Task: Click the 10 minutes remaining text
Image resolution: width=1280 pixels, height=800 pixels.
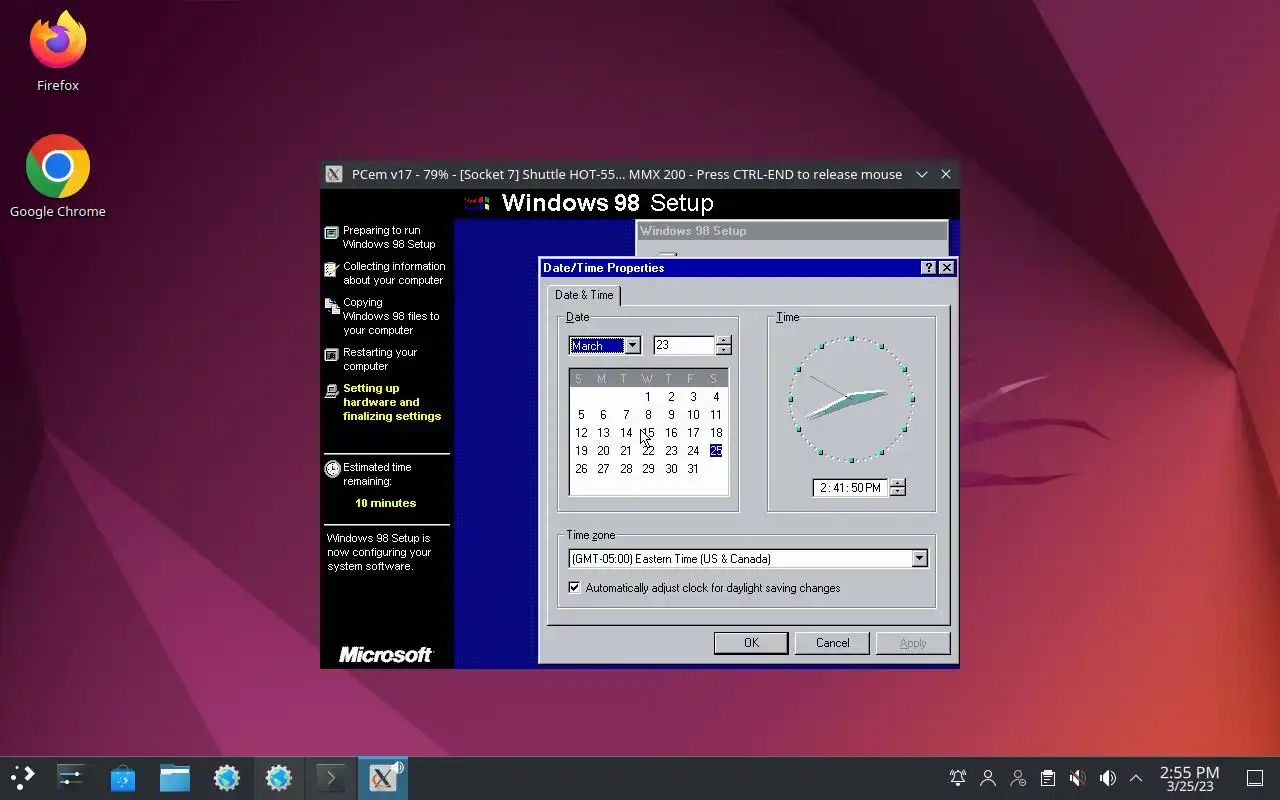Action: tap(385, 503)
